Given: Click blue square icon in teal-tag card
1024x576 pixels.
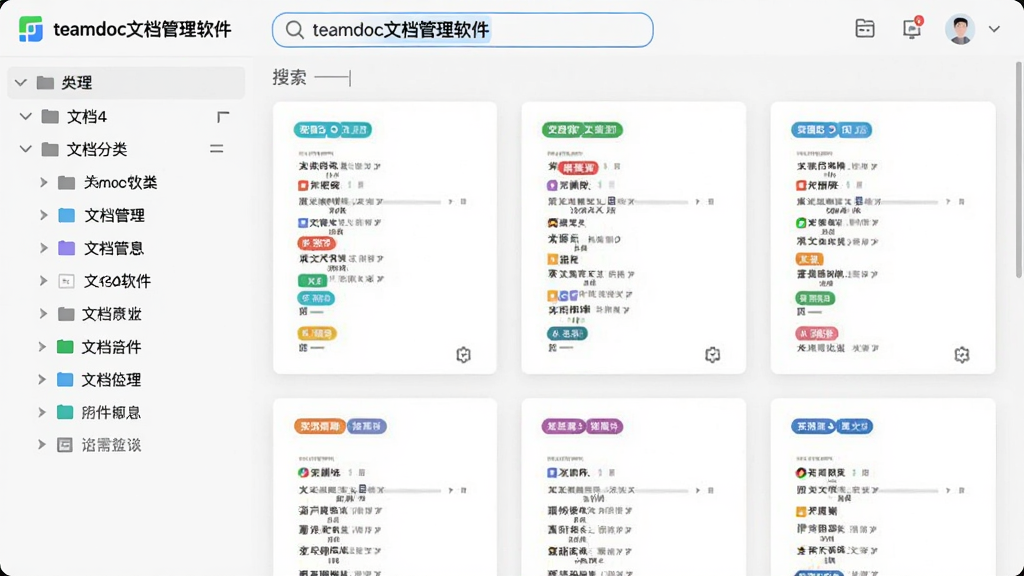Looking at the screenshot, I should pos(303,223).
